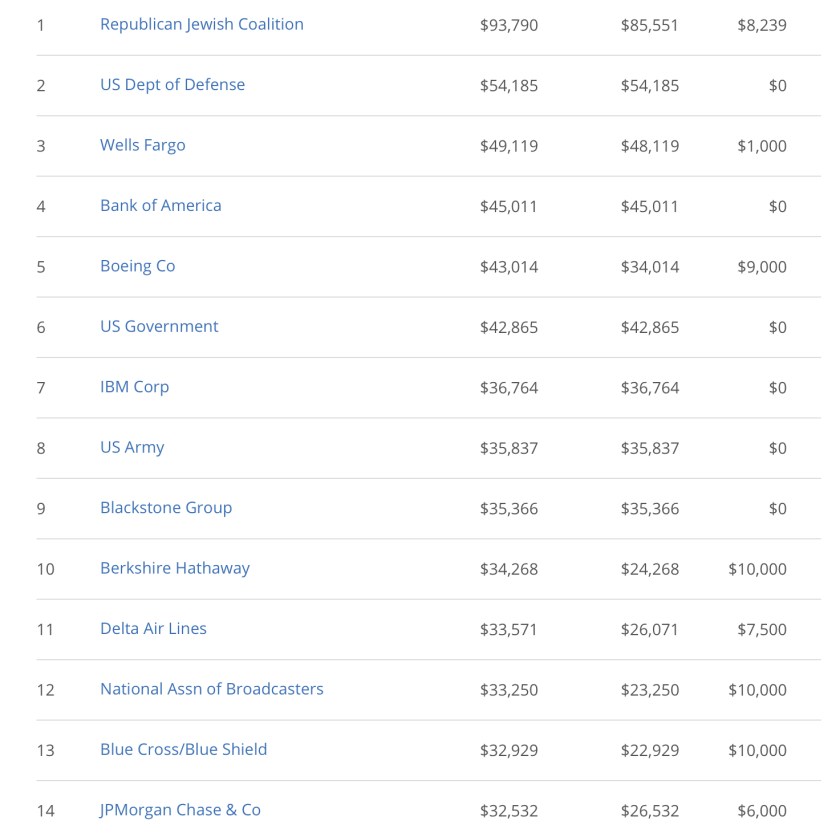
Task: Click the $93,790 total amount
Action: pos(508,25)
